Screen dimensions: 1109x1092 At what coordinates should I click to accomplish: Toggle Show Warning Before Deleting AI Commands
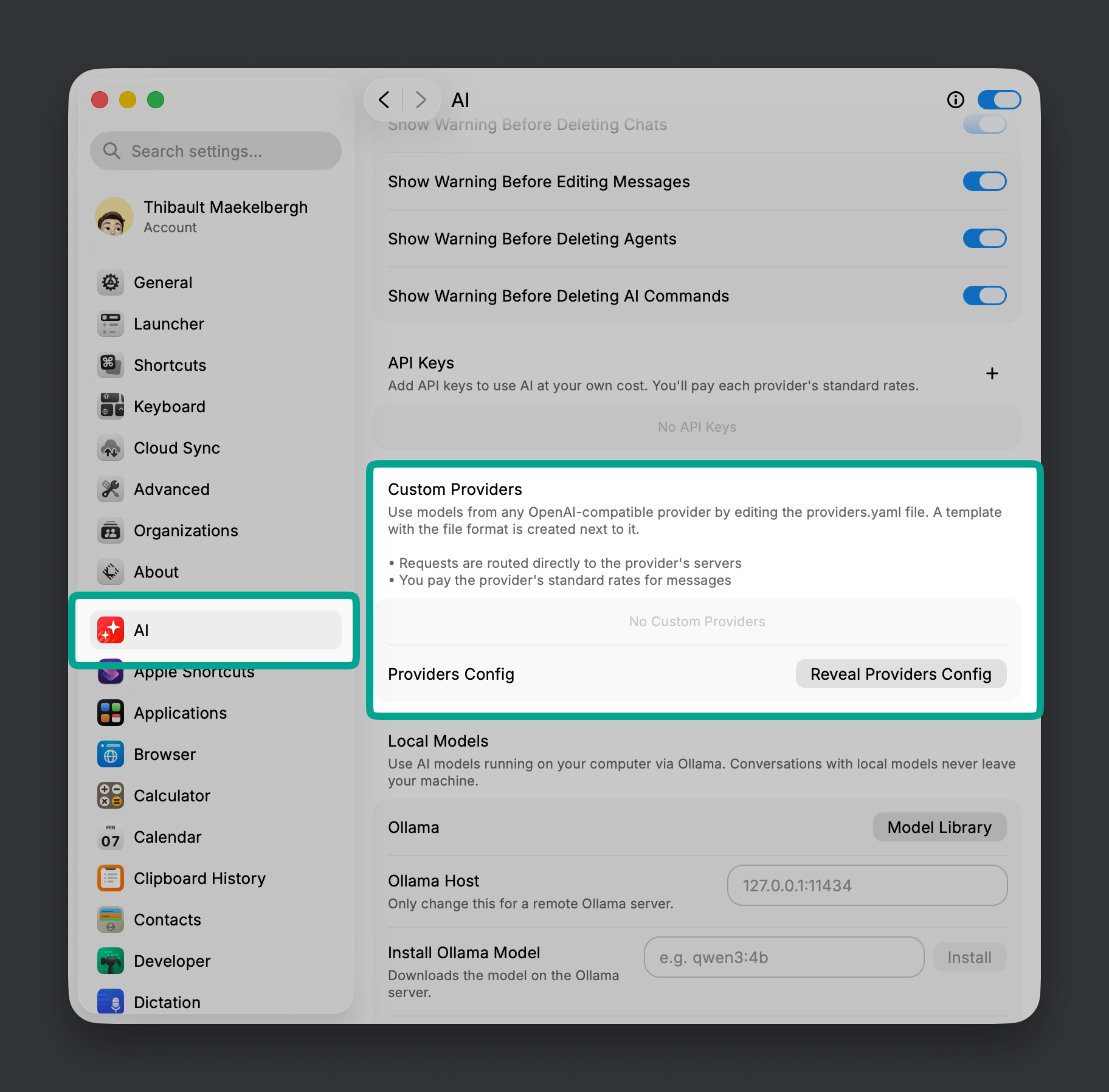click(984, 295)
